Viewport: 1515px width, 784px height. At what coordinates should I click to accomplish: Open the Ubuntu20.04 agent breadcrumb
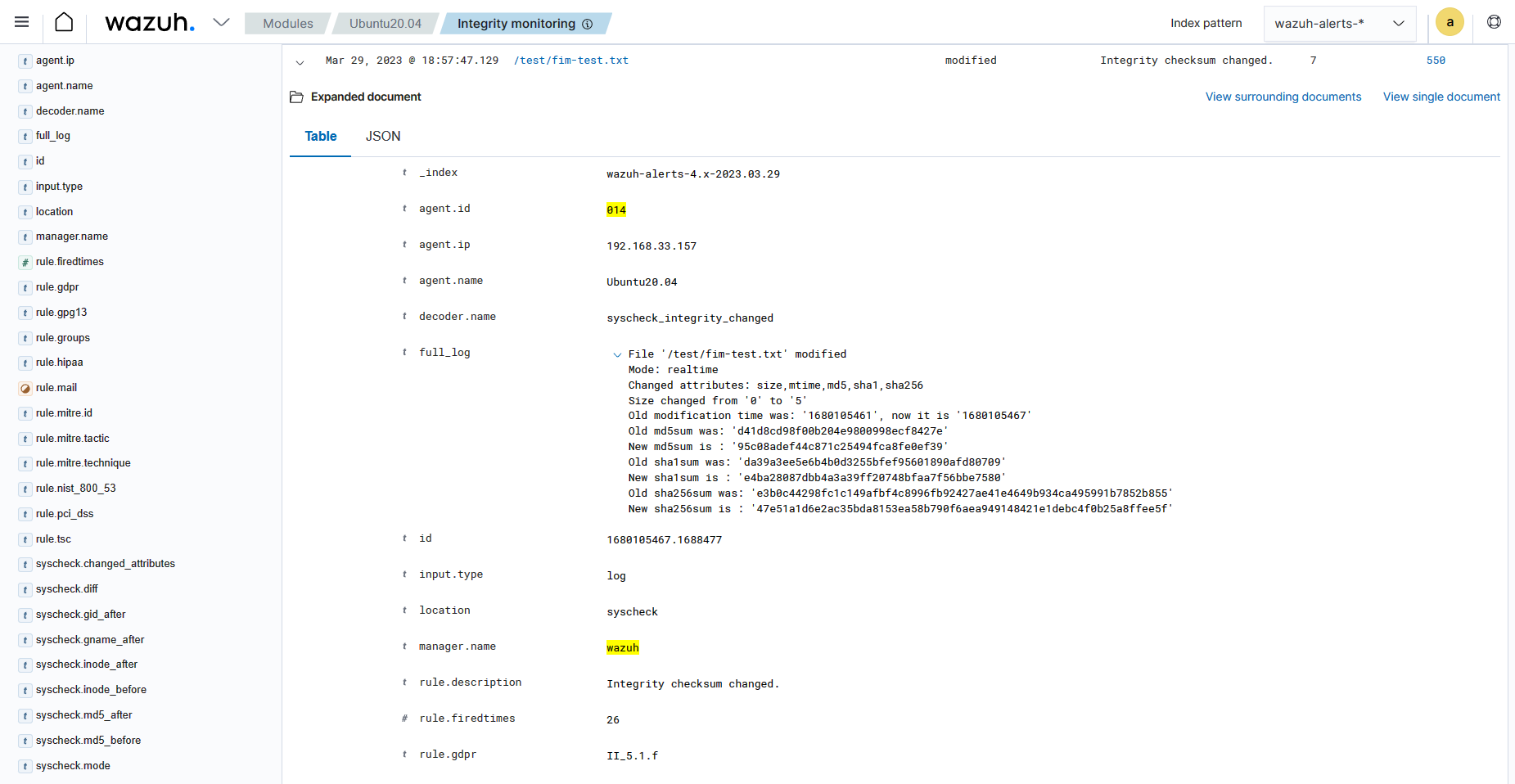[x=386, y=24]
